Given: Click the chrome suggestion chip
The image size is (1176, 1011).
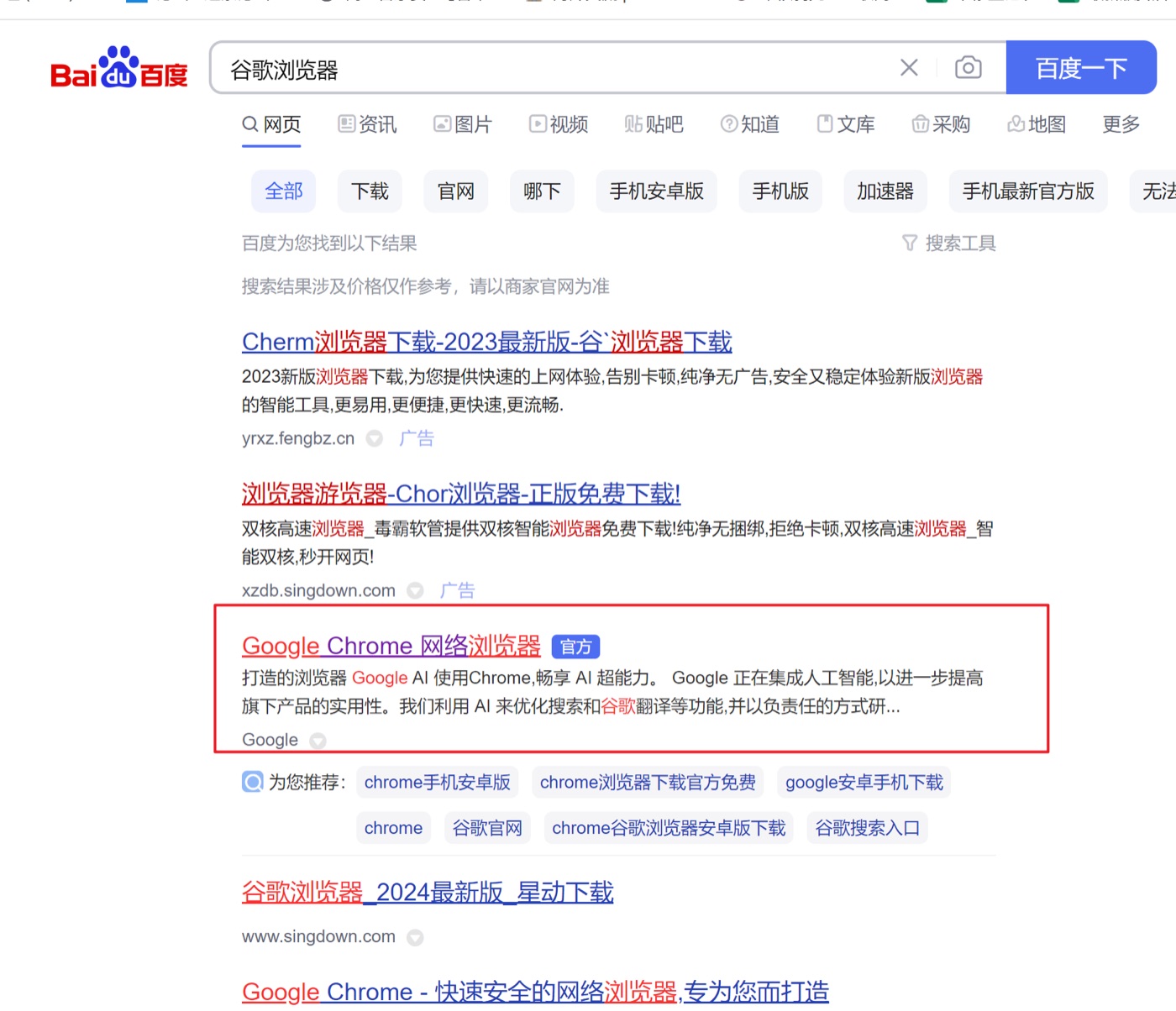Looking at the screenshot, I should click(393, 828).
